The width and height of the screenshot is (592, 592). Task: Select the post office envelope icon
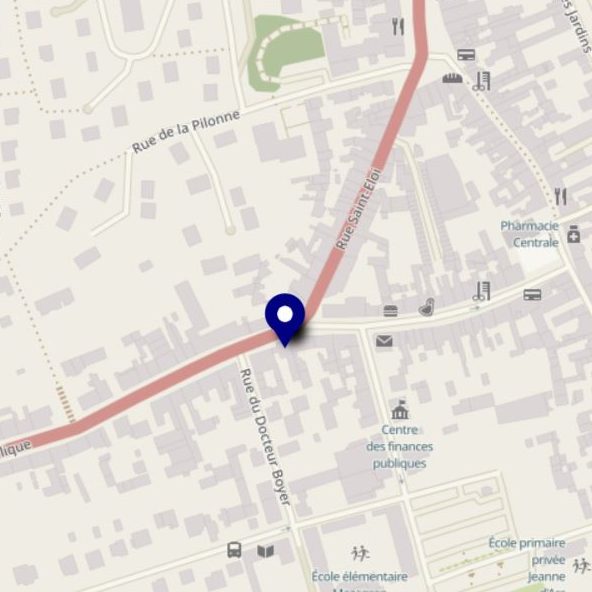[x=384, y=341]
